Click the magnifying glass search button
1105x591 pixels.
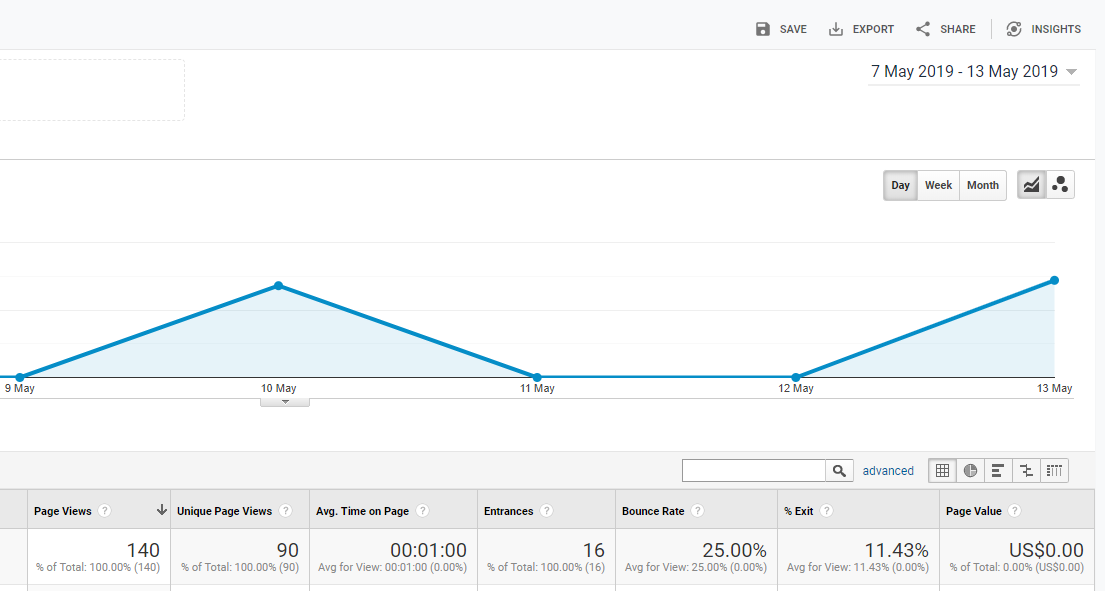pyautogui.click(x=839, y=471)
